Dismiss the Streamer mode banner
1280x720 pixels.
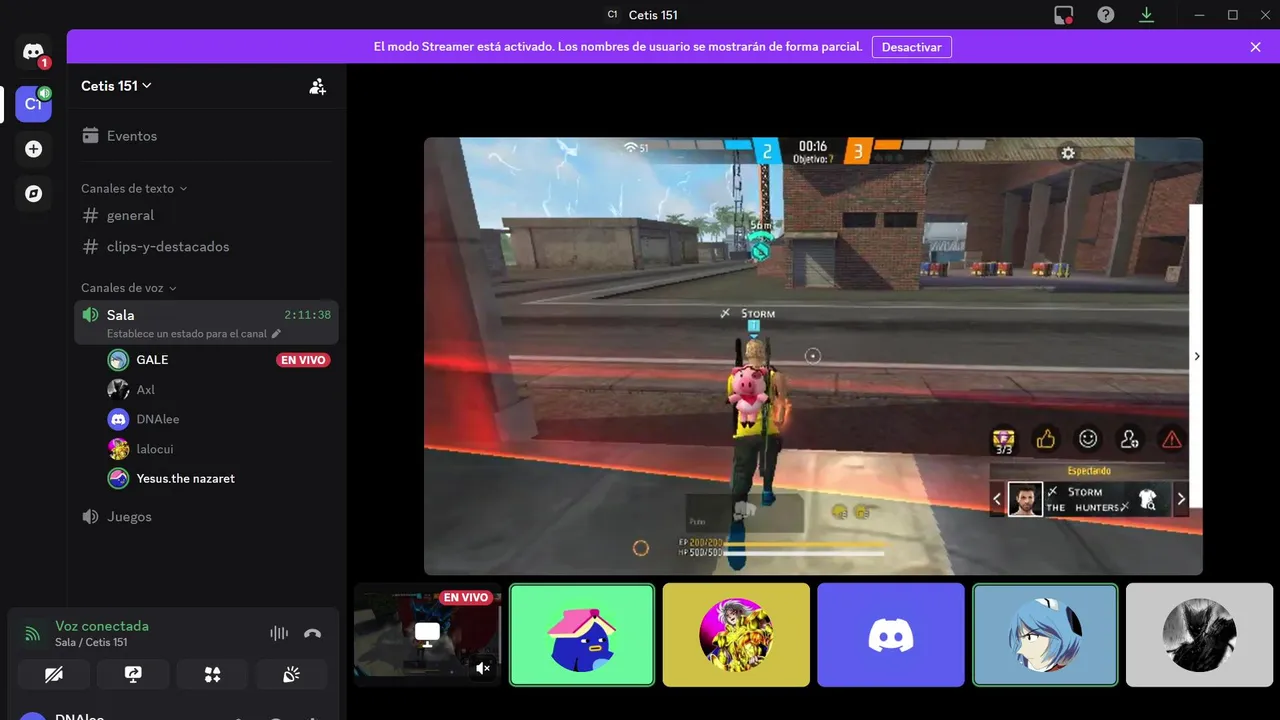click(1255, 47)
